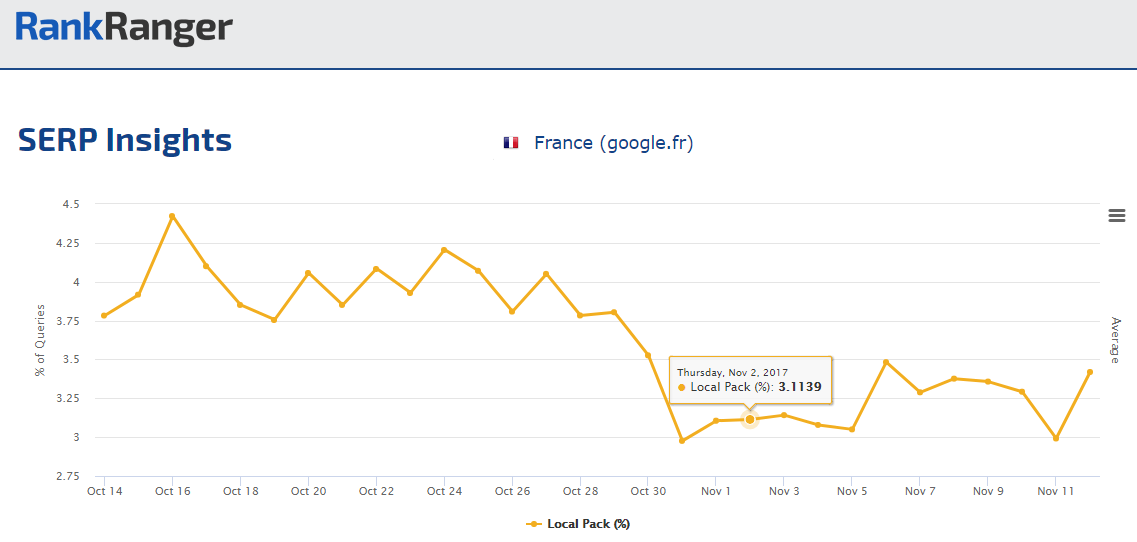Open the chart hamburger menu
The width and height of the screenshot is (1137, 542).
click(1117, 215)
